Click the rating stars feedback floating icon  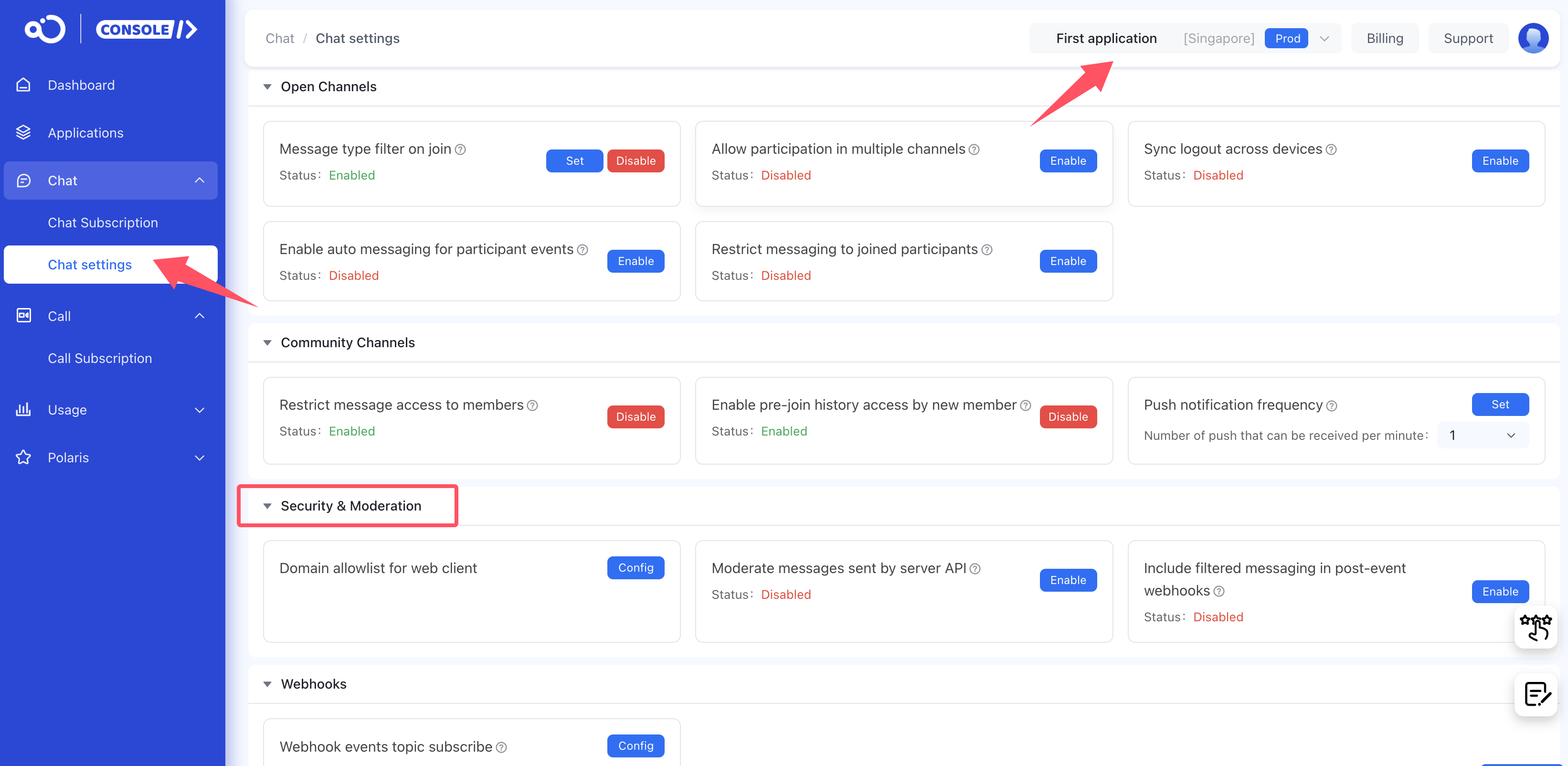click(1535, 627)
